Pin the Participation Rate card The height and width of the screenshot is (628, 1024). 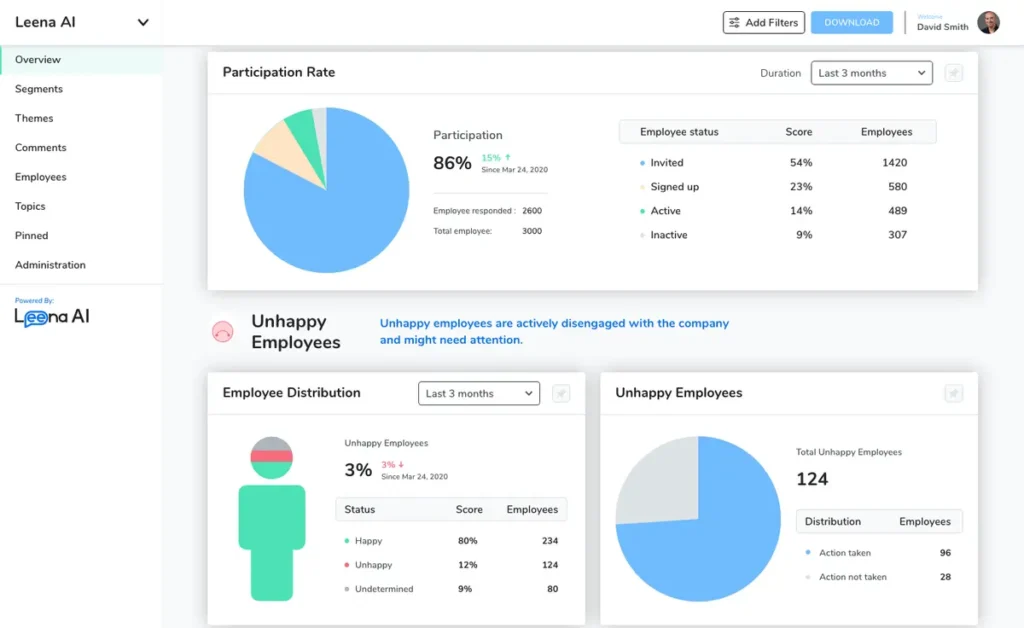click(955, 73)
